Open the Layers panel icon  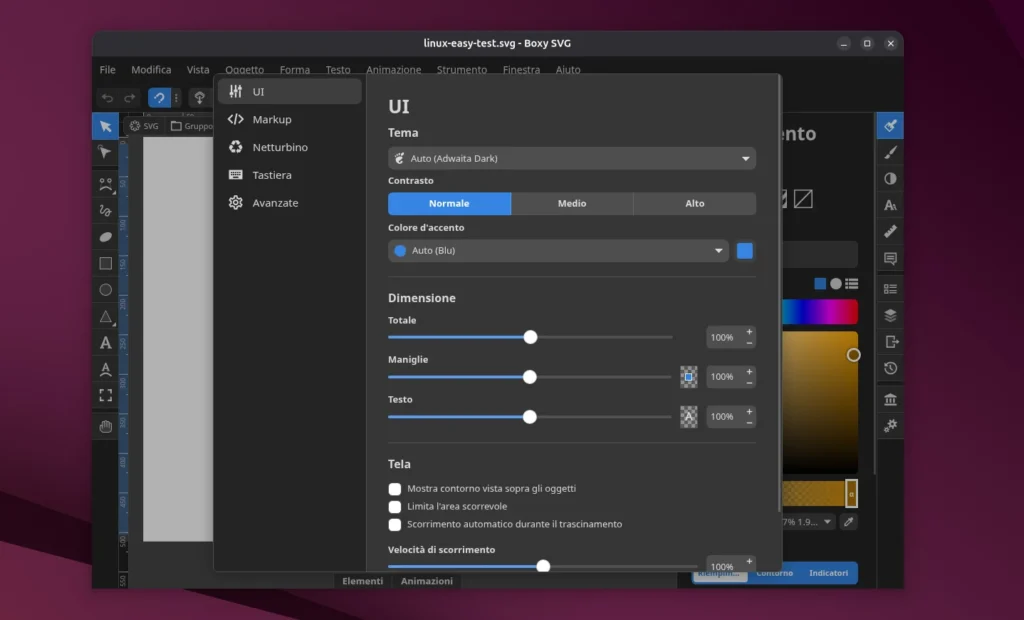890,315
